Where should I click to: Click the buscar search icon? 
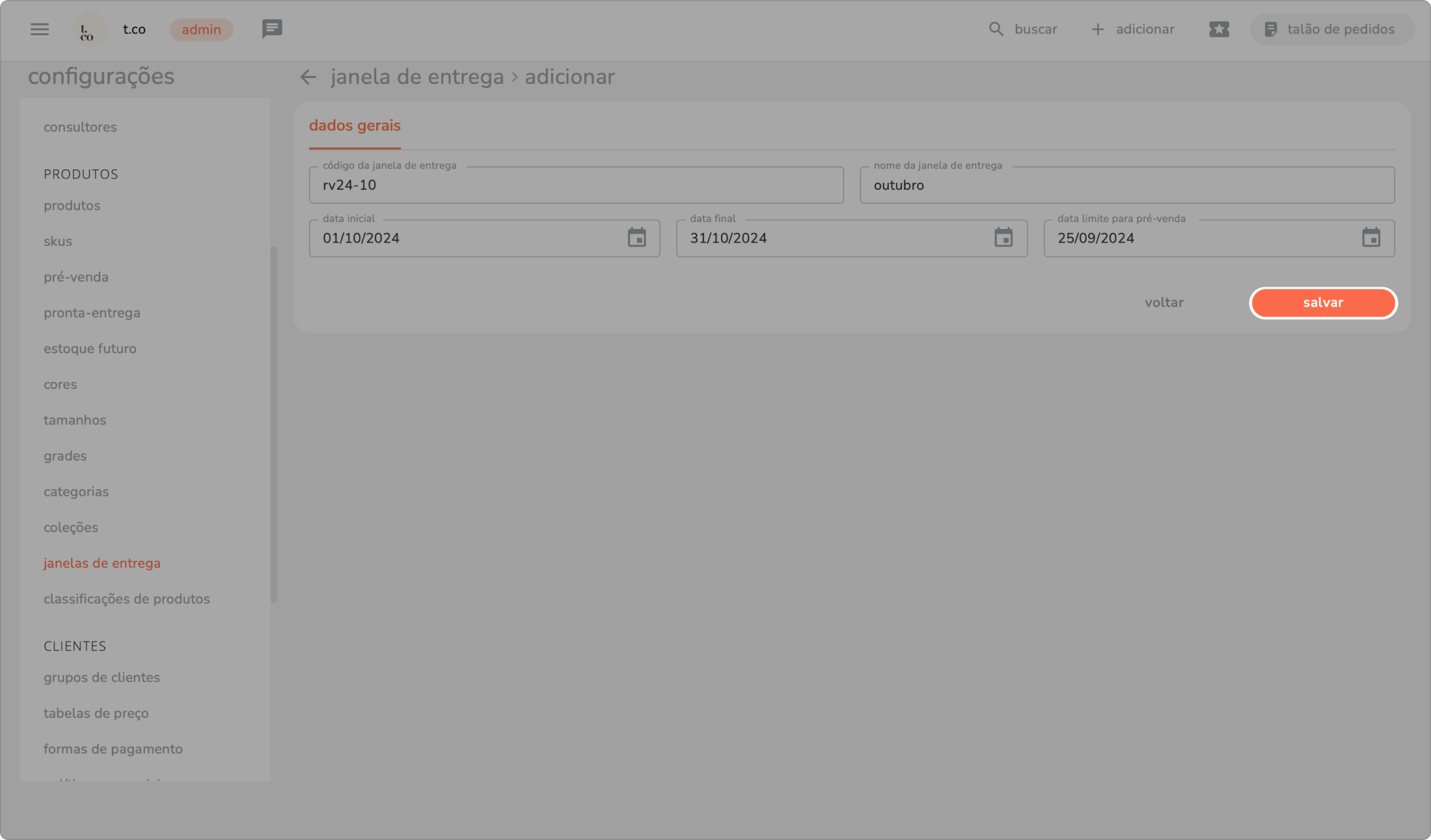click(995, 29)
